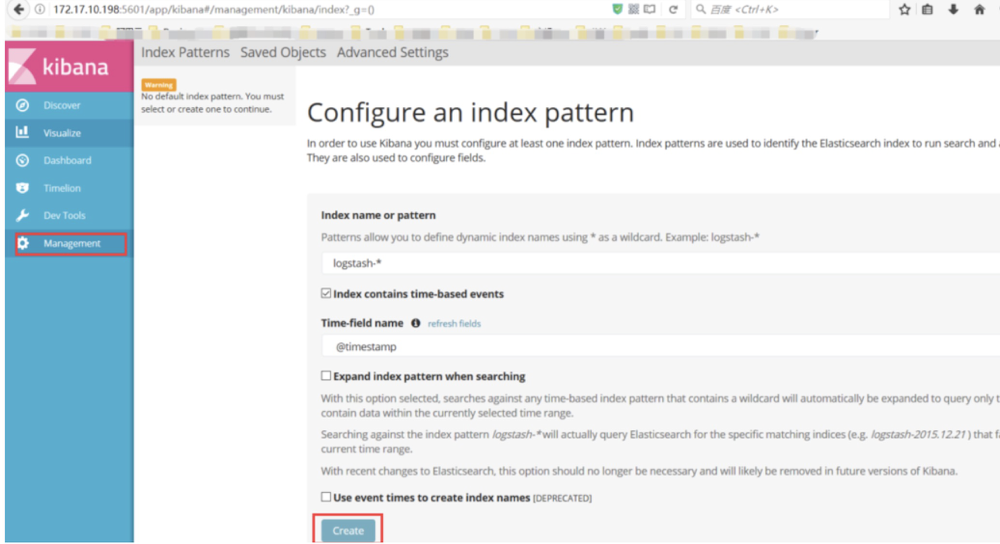Click the Time-field name info icon
The image size is (1000, 544).
(416, 323)
